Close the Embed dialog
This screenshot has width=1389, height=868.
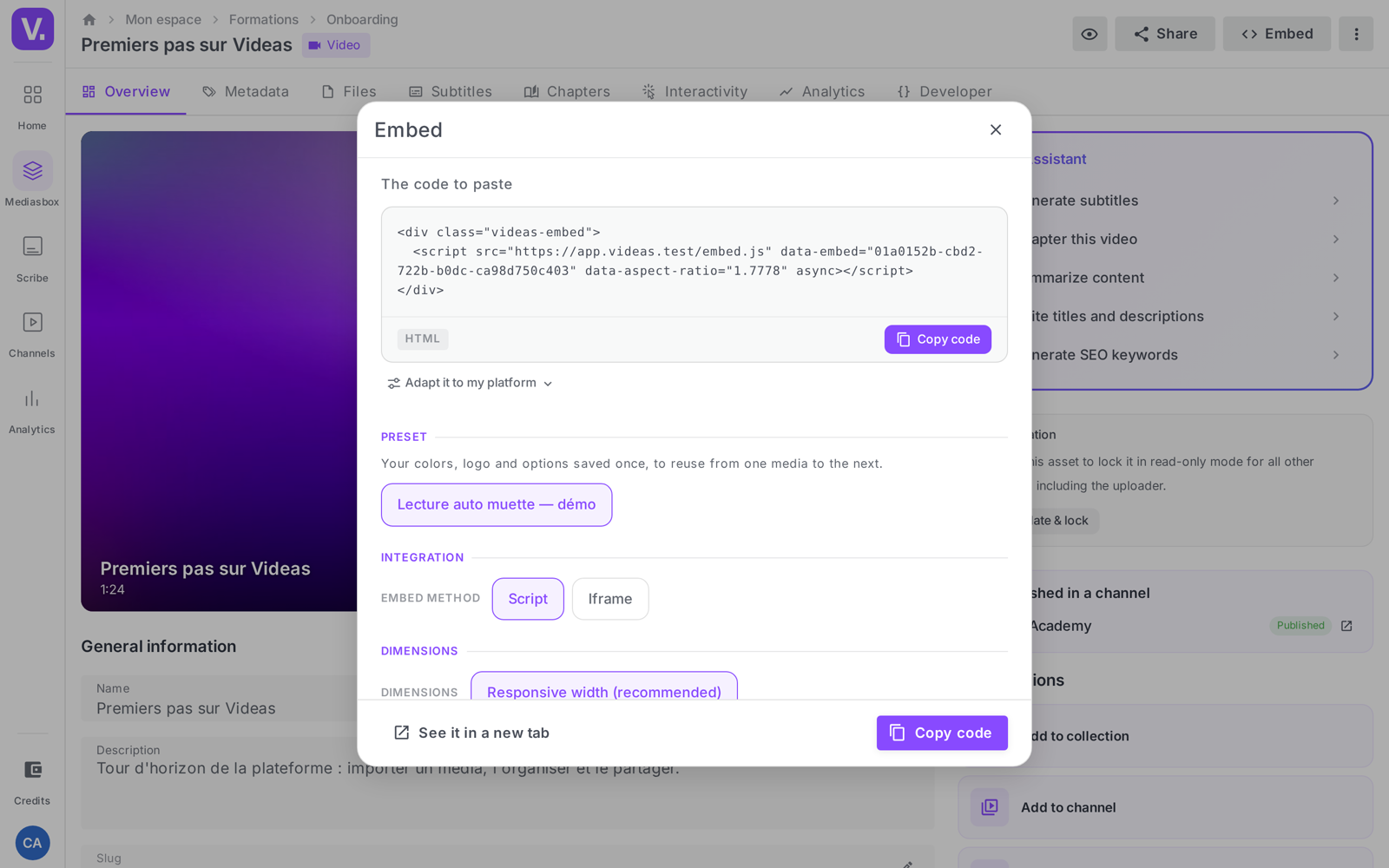click(x=996, y=129)
